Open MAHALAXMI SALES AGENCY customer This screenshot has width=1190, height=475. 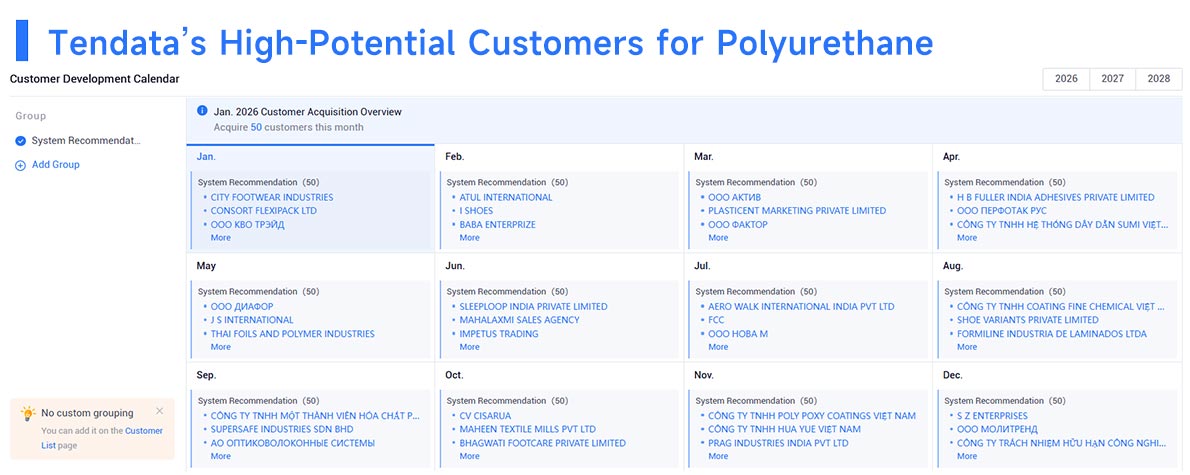click(519, 320)
